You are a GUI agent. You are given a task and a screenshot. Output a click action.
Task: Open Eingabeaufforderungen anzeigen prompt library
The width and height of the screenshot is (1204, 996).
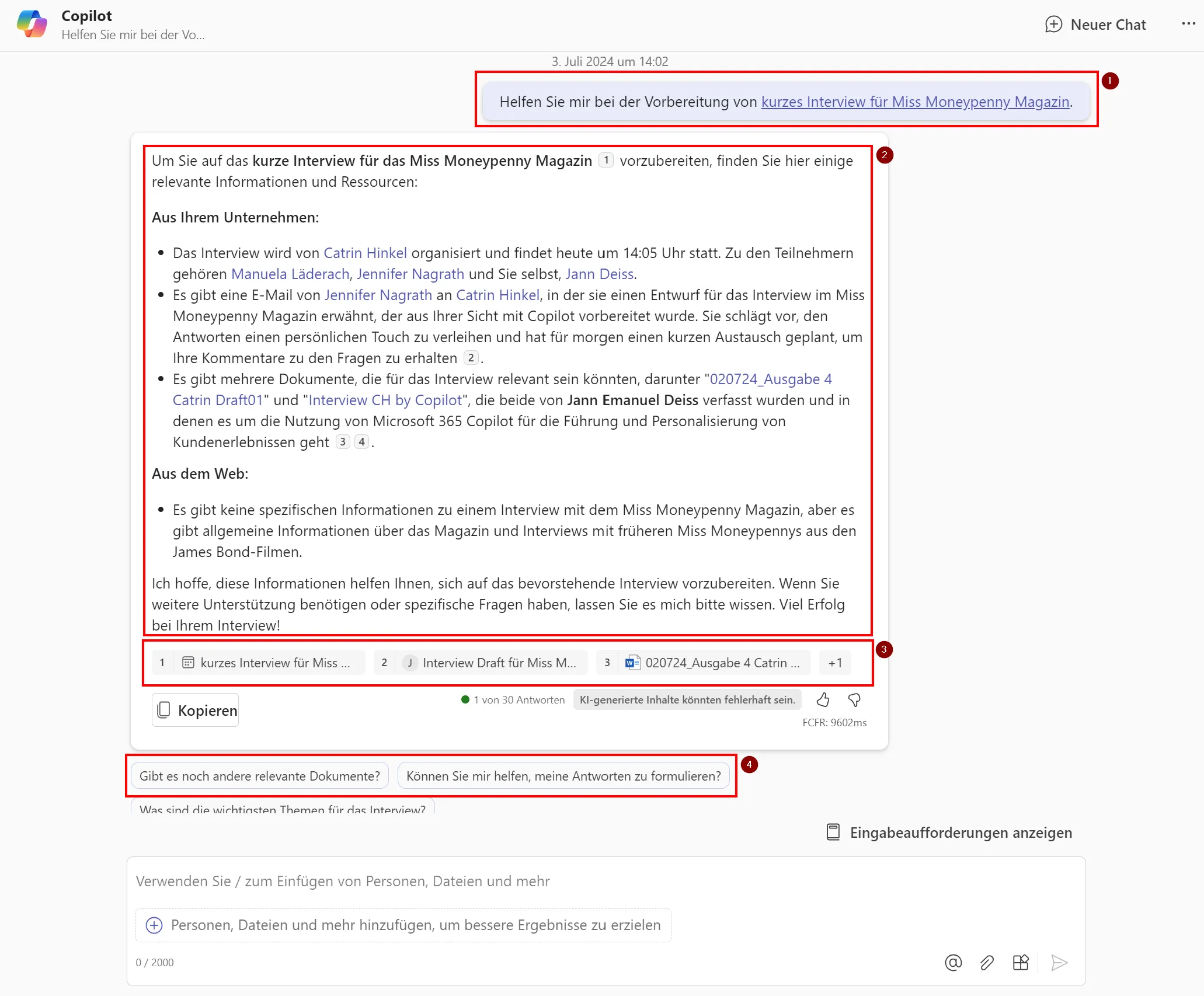point(949,833)
